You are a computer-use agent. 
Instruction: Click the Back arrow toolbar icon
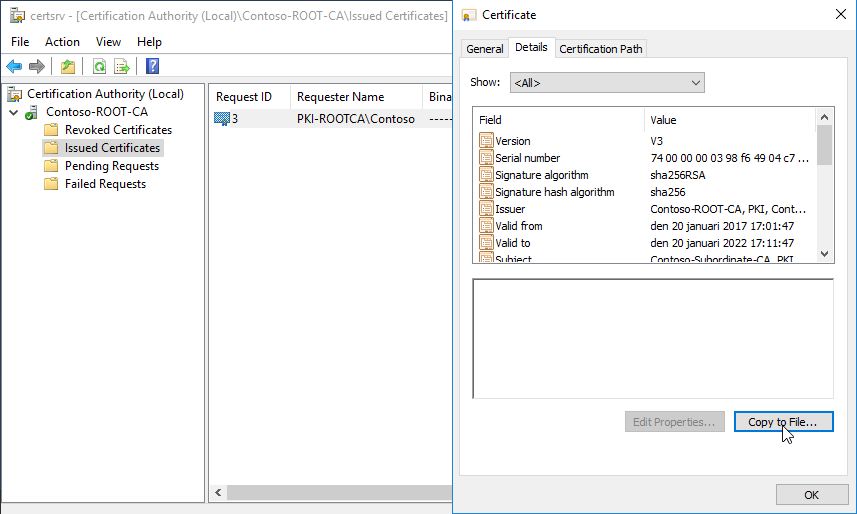(x=14, y=67)
